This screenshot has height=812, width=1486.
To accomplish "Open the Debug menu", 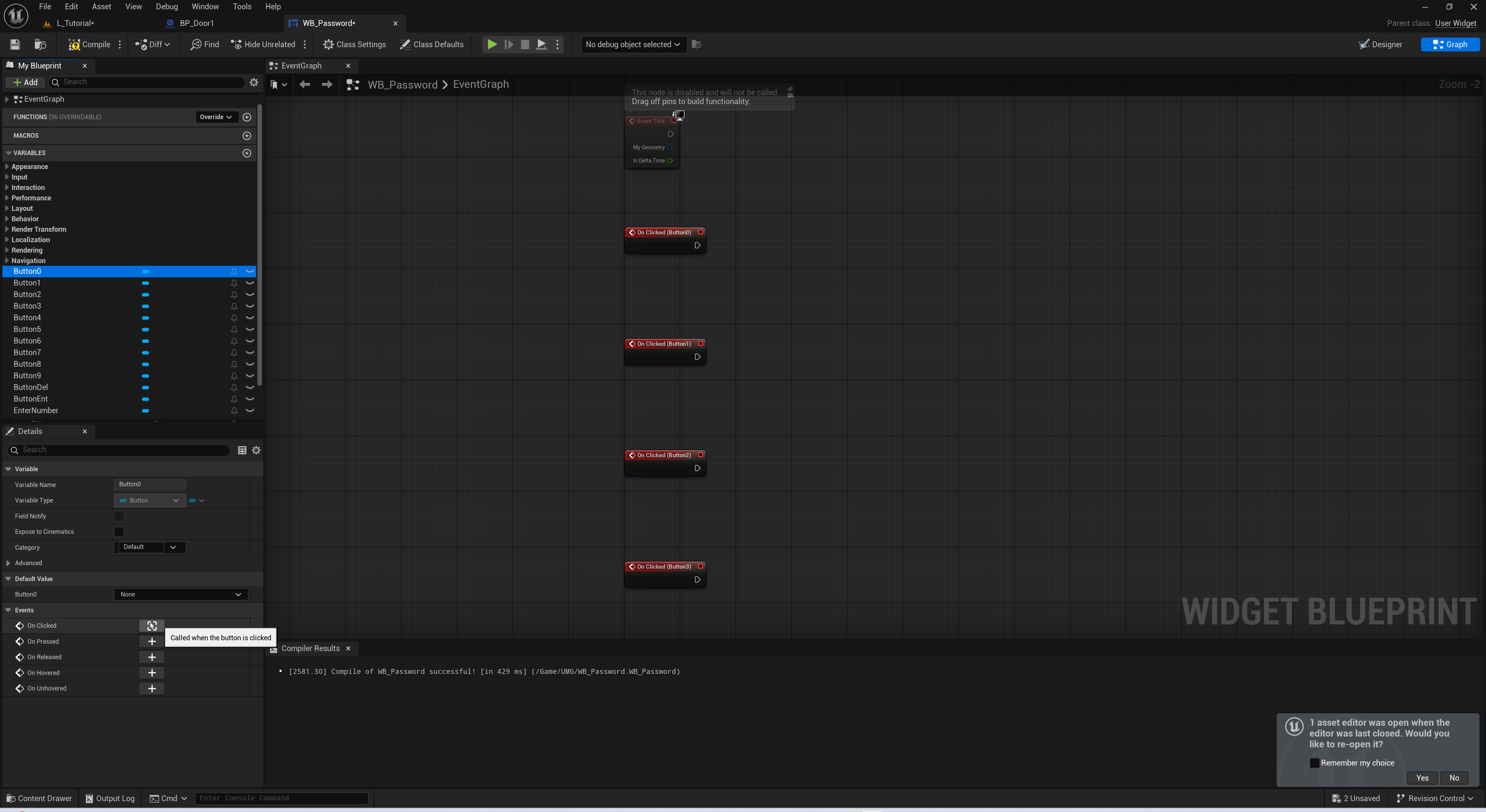I will point(167,6).
